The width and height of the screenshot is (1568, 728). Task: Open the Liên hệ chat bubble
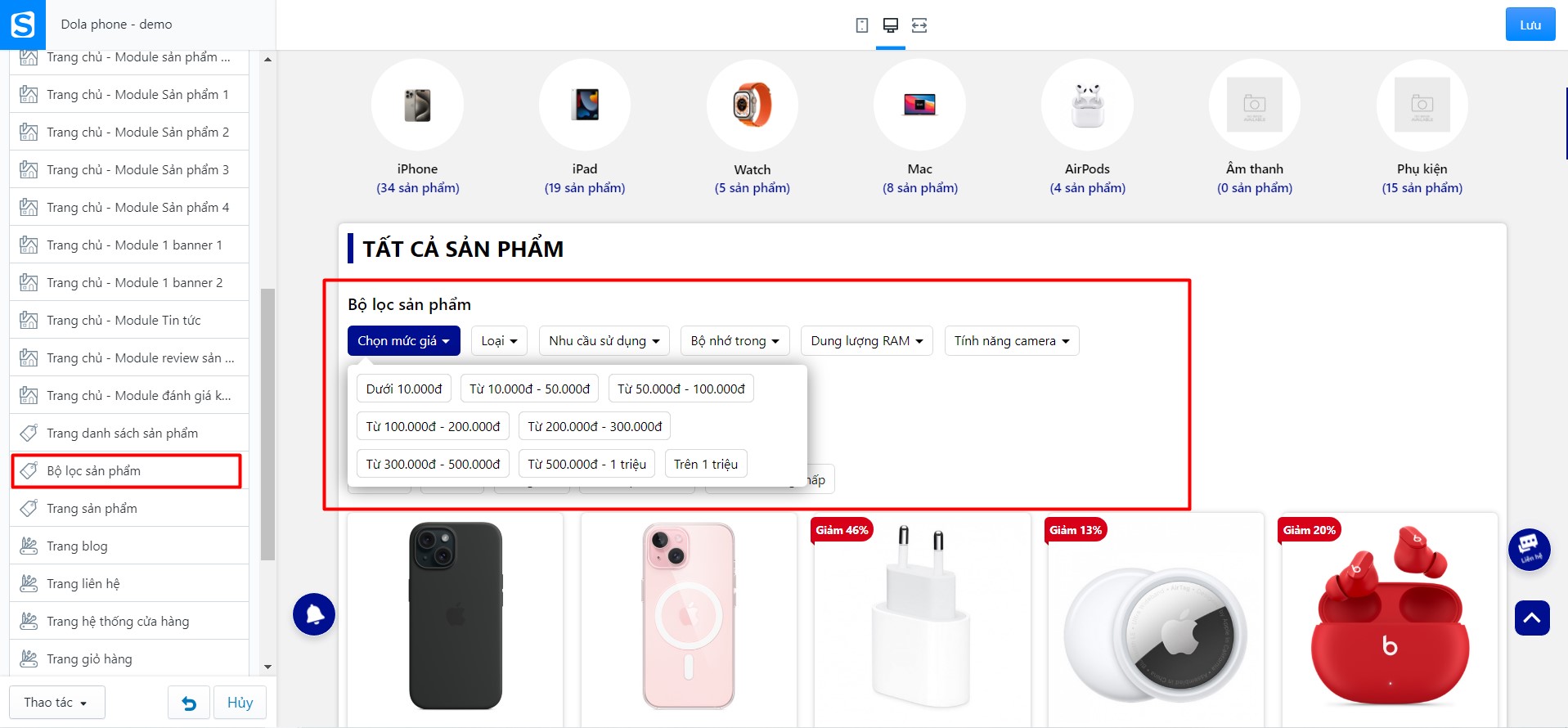coord(1529,549)
